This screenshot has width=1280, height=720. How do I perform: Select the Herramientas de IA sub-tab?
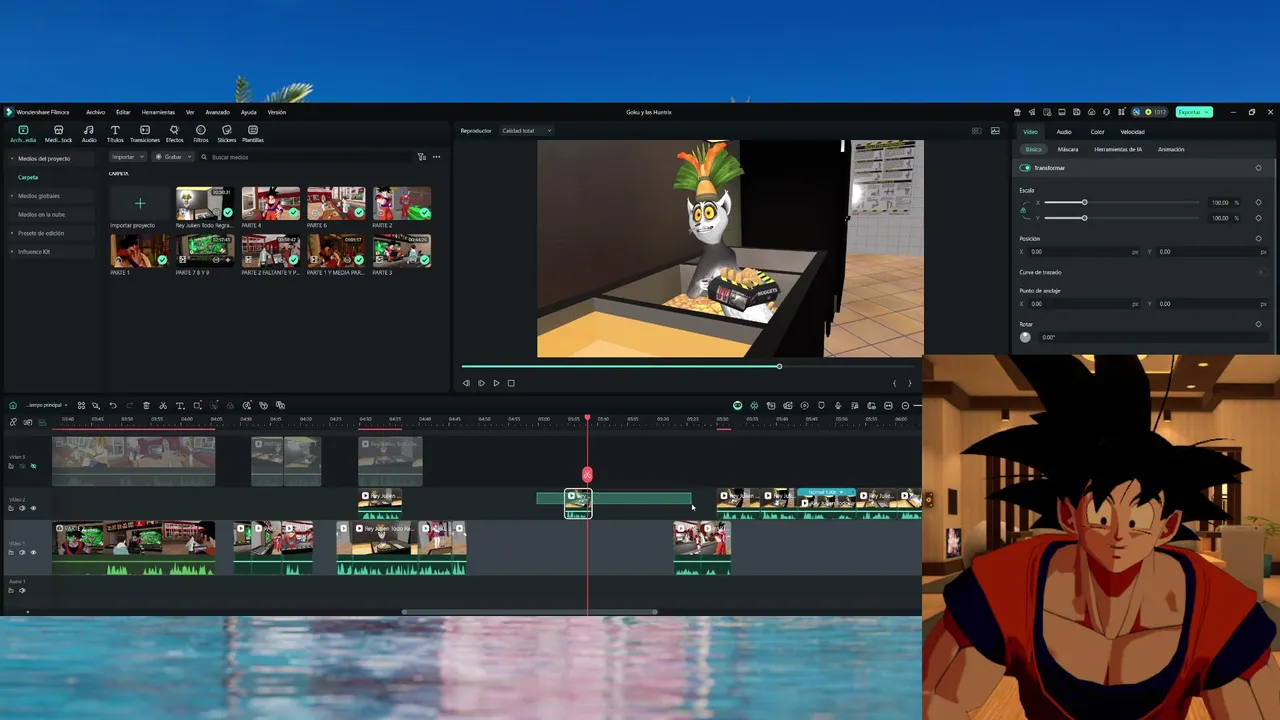click(1118, 149)
